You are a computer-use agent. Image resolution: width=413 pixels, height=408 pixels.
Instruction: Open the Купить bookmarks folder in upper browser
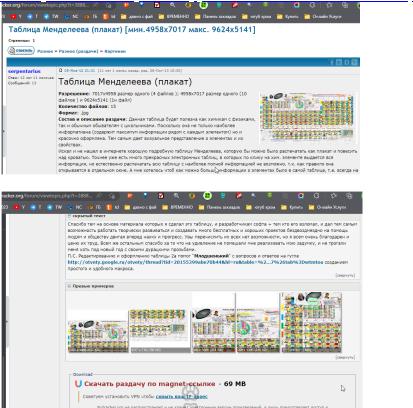(x=287, y=16)
